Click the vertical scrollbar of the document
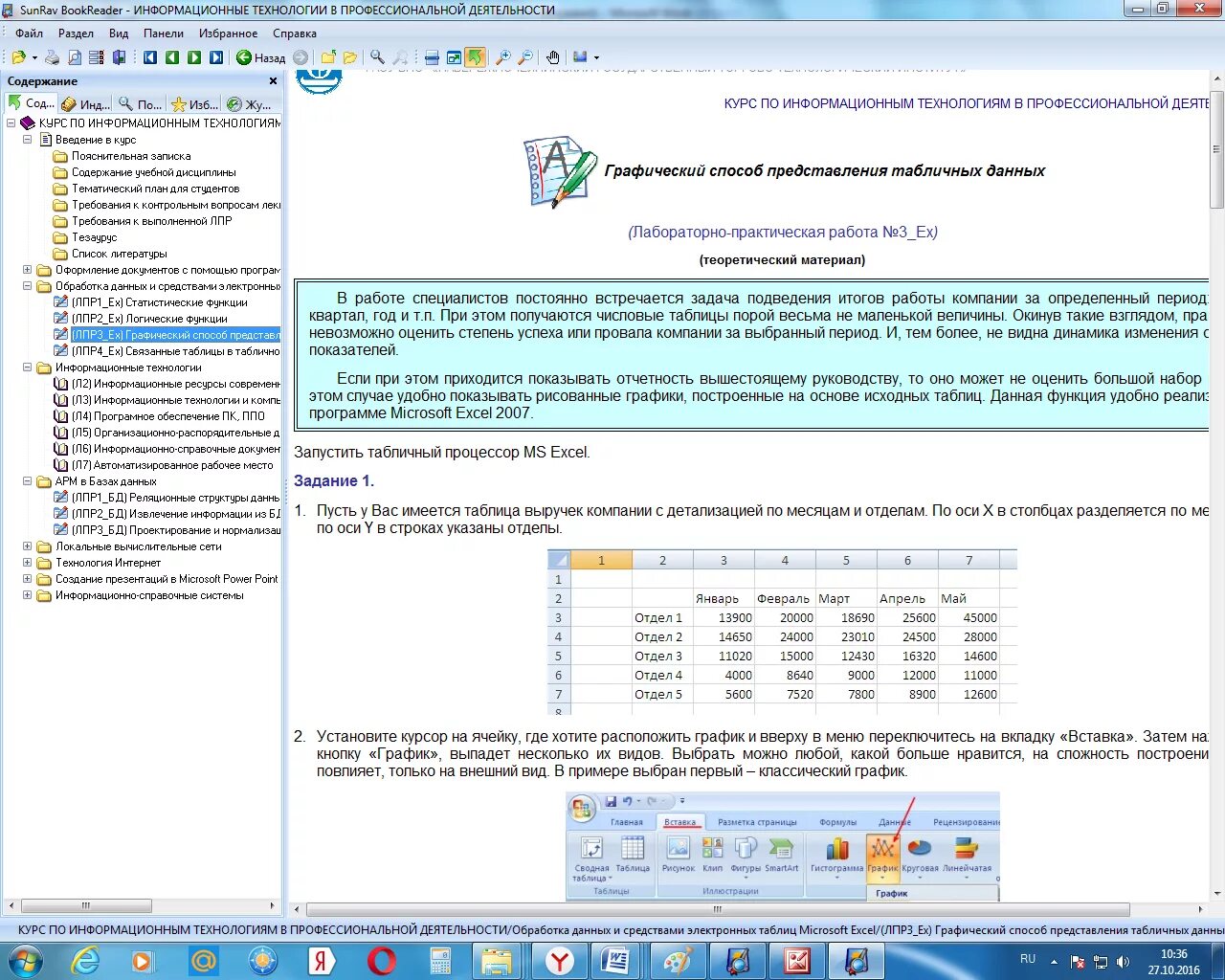Viewport: 1225px width, 980px height. (1216, 484)
